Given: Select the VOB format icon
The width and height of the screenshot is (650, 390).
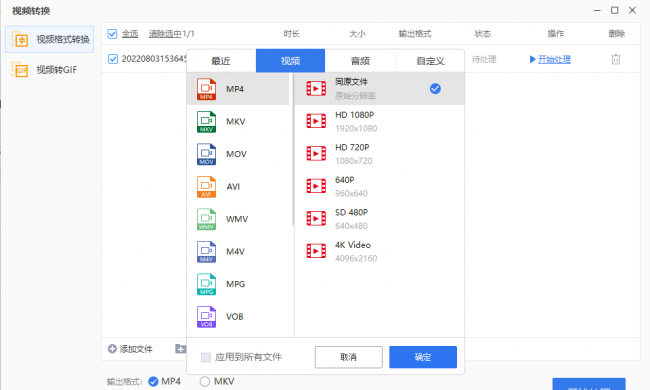Looking at the screenshot, I should (206, 317).
